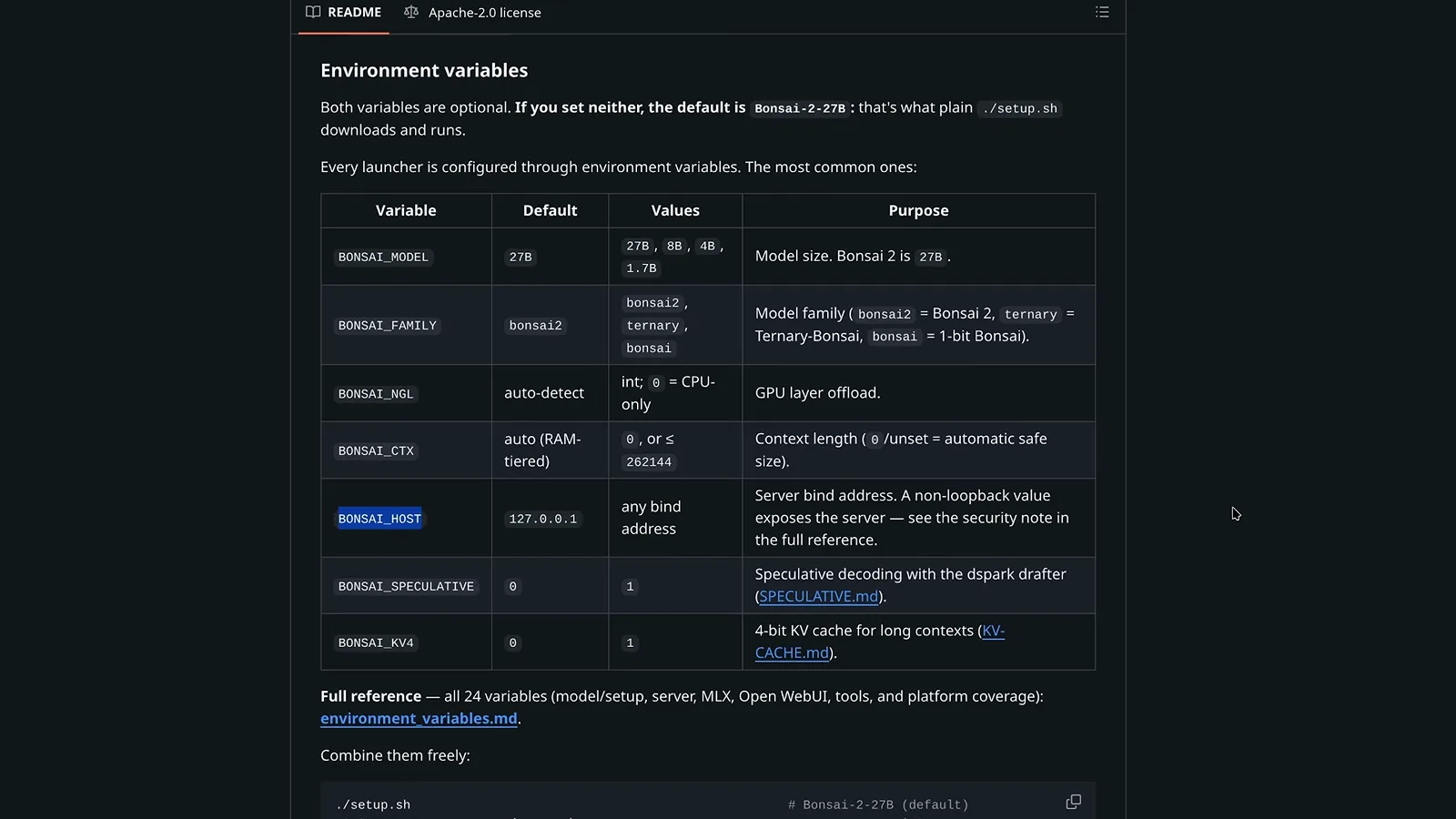
Task: Click the README book icon
Action: [313, 12]
